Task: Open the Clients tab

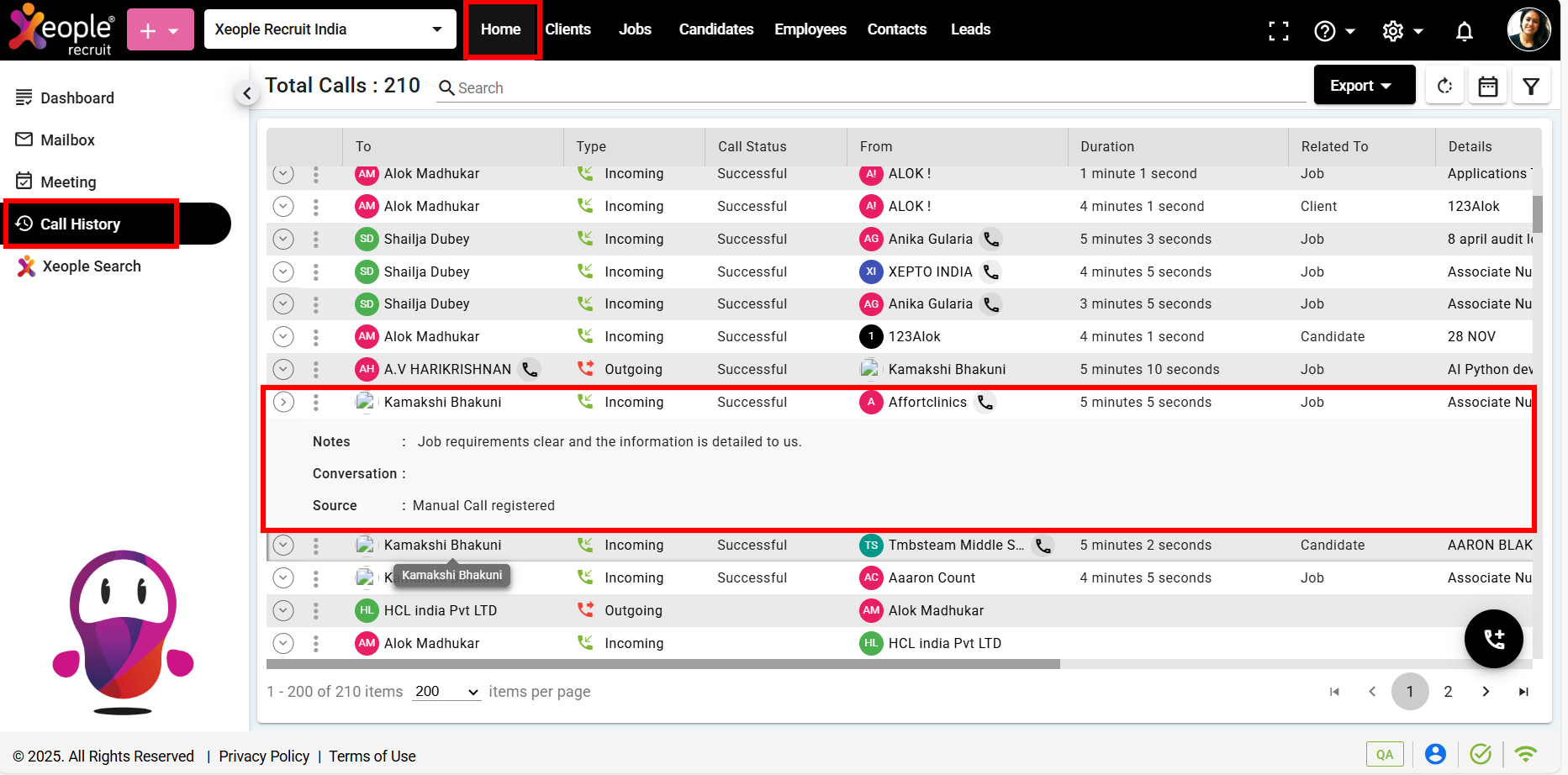Action: (x=568, y=29)
